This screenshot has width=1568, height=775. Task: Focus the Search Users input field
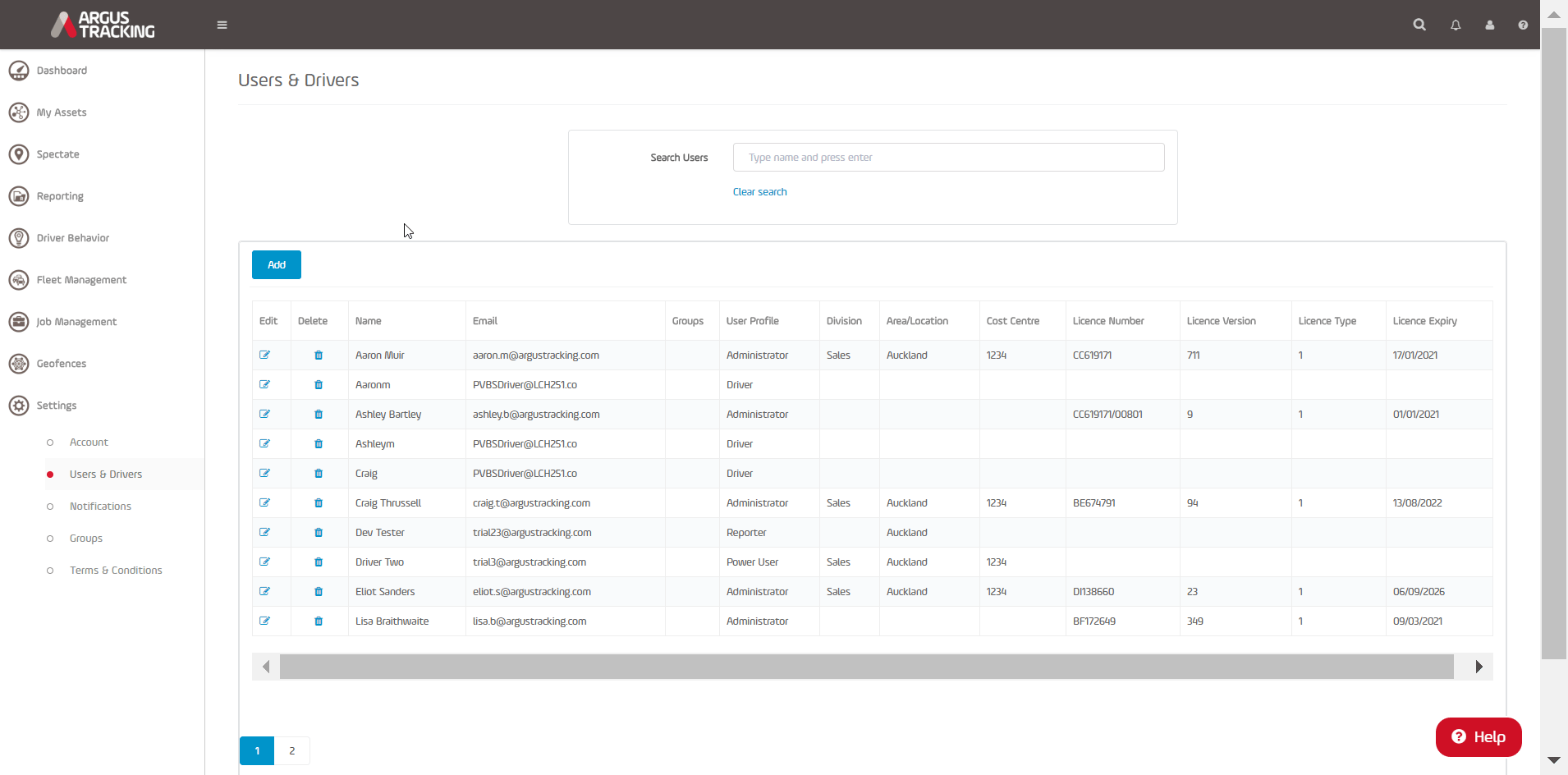[948, 158]
